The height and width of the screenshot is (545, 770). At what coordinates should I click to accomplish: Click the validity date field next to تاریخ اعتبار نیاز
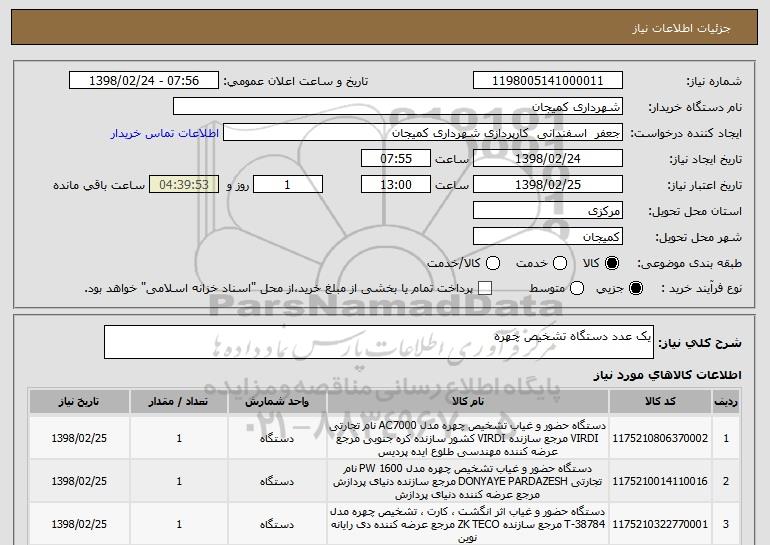548,185
